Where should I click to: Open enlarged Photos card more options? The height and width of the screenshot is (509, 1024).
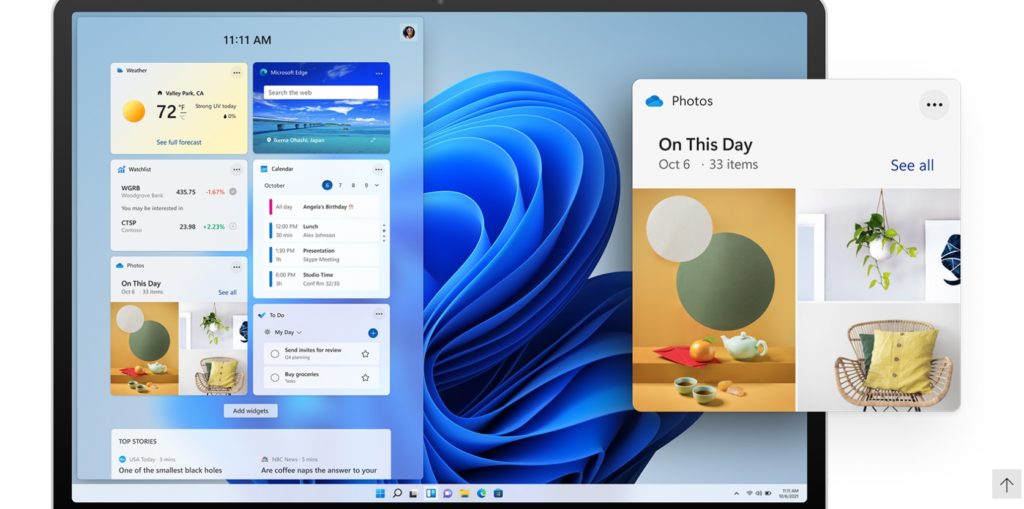coord(935,105)
